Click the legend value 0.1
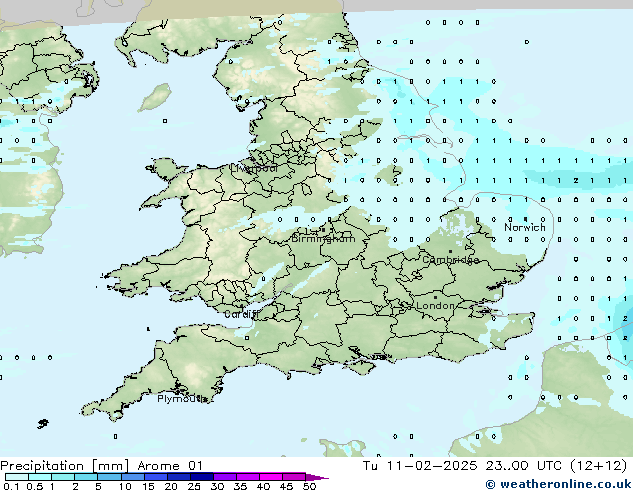This screenshot has width=634, height=490. tap(11, 486)
